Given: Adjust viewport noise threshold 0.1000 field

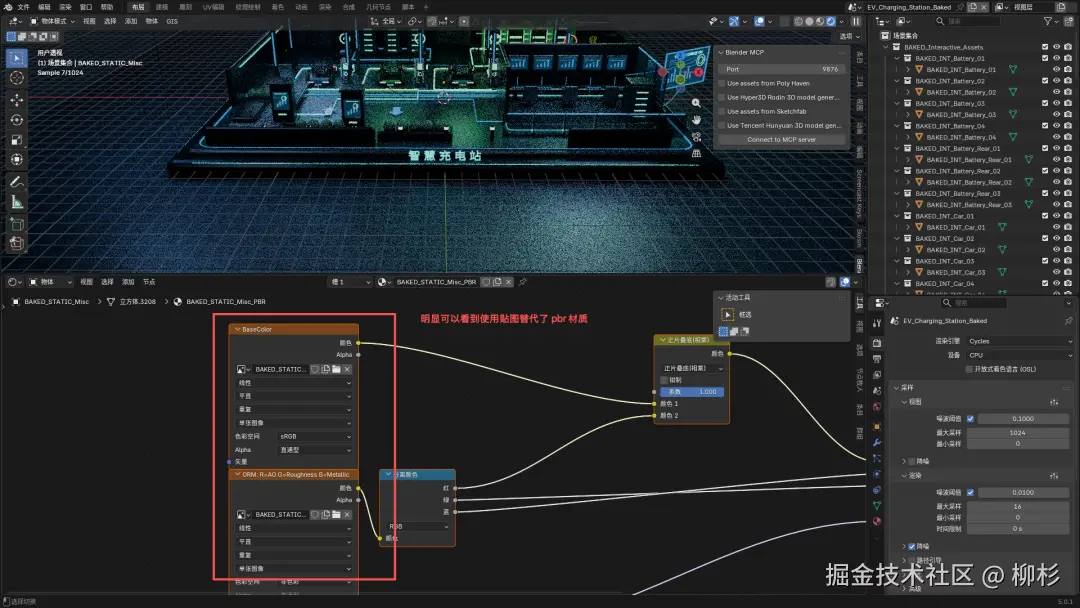Looking at the screenshot, I should point(1023,419).
